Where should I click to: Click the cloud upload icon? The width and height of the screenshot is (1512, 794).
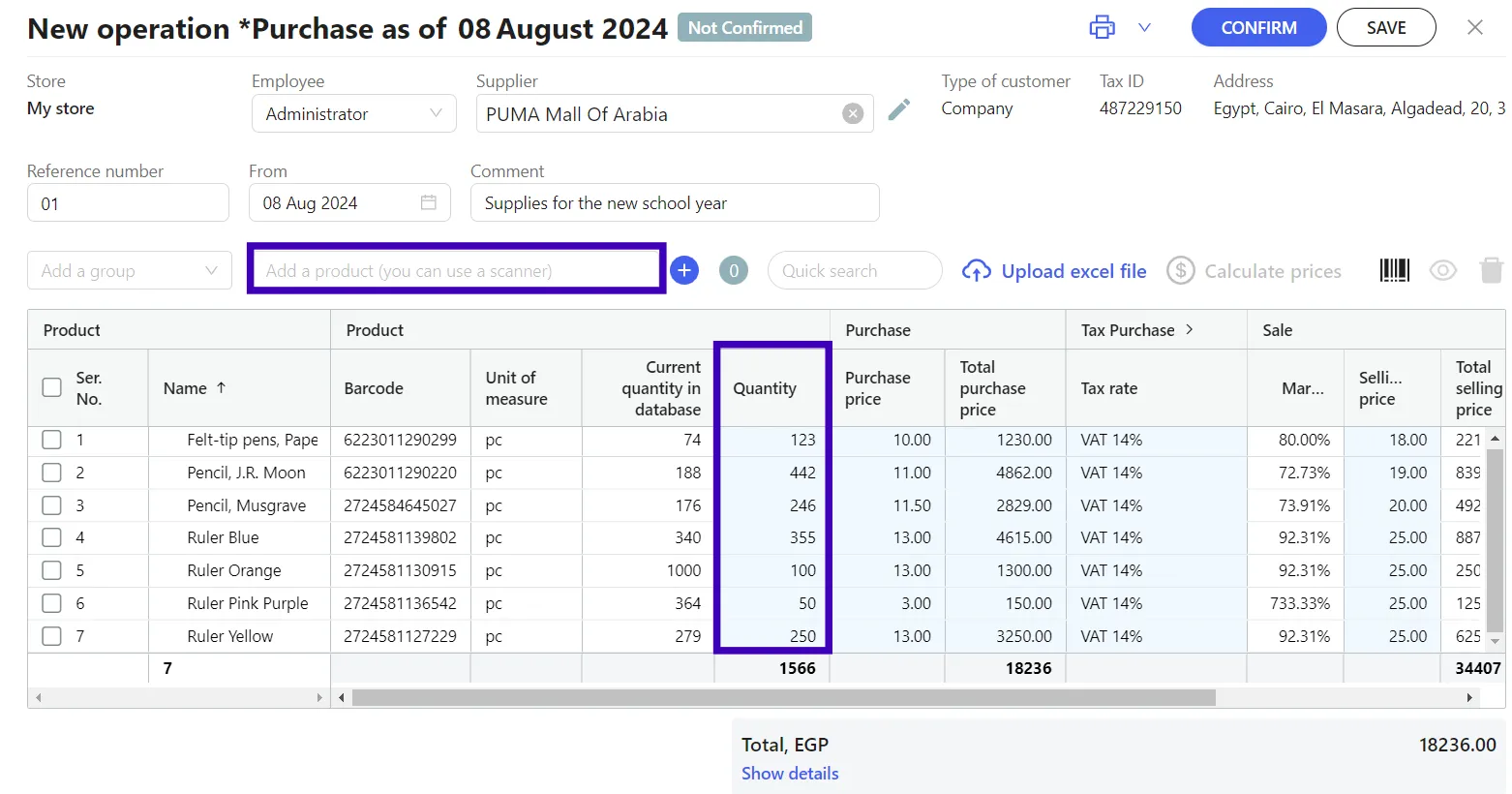(x=976, y=271)
